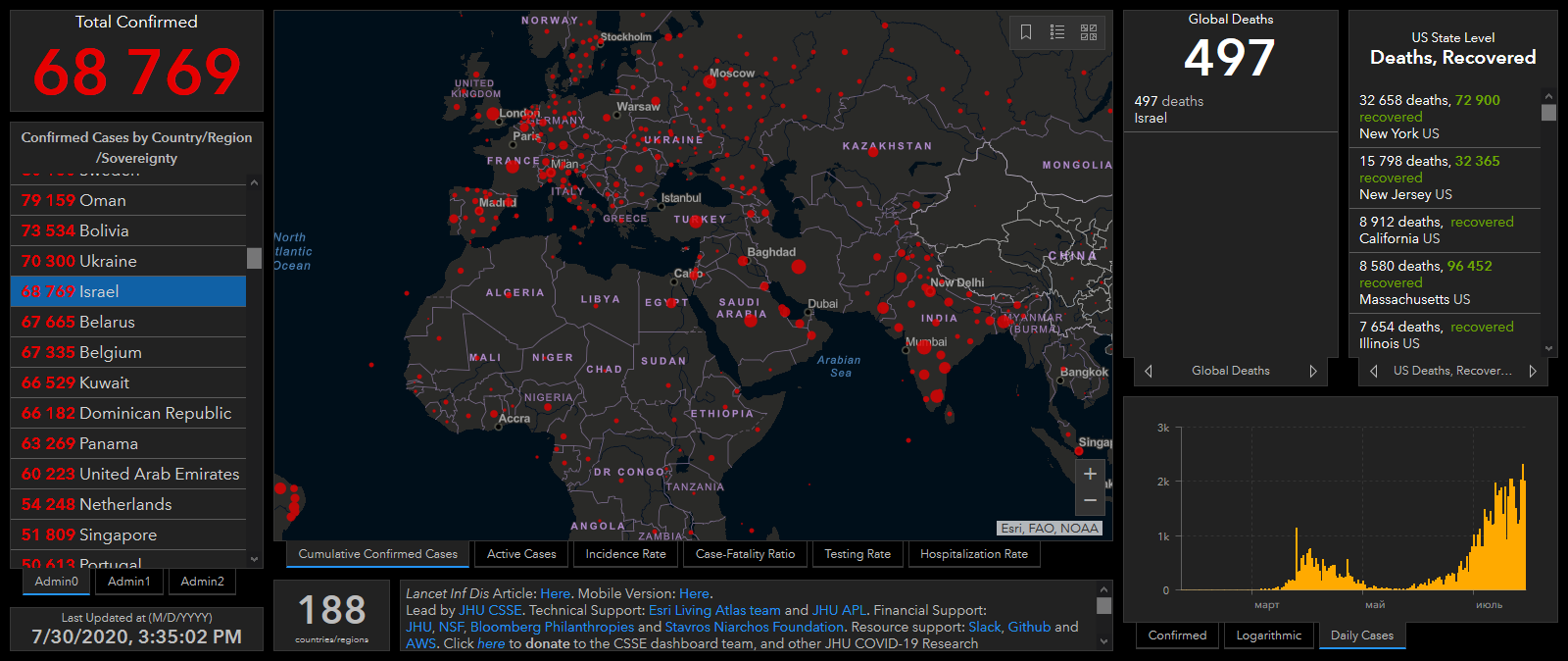Select Incidence Rate map tab
Image resolution: width=1568 pixels, height=661 pixels.
(x=625, y=554)
